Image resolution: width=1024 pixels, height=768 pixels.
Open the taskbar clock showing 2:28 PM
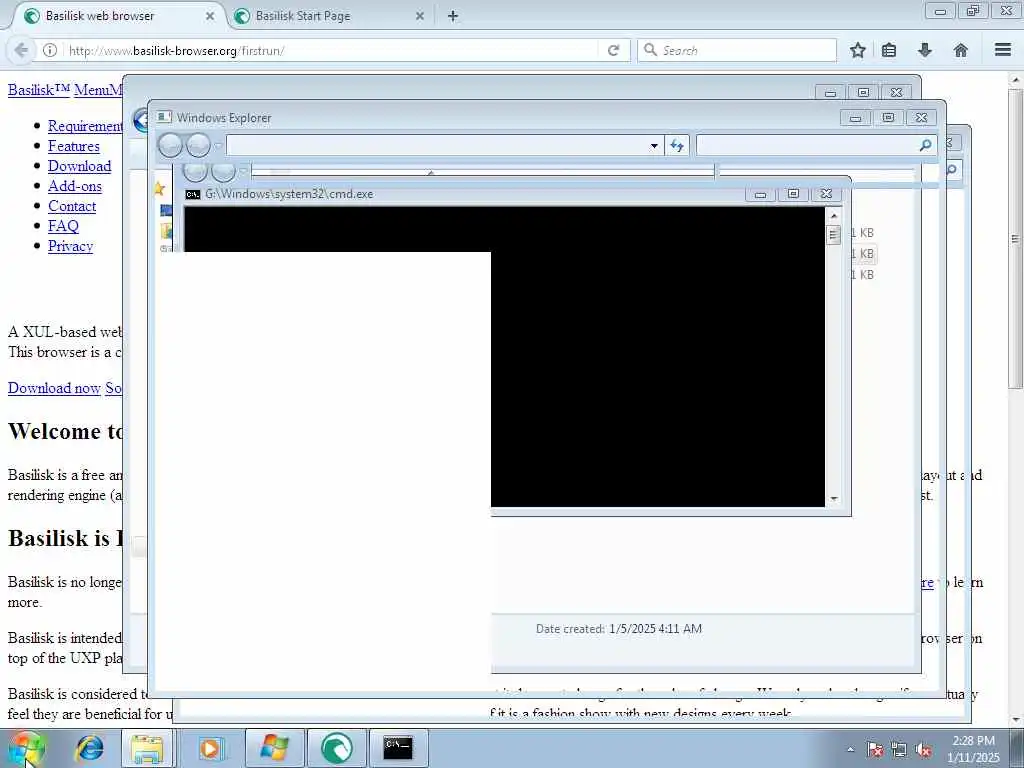tap(974, 749)
